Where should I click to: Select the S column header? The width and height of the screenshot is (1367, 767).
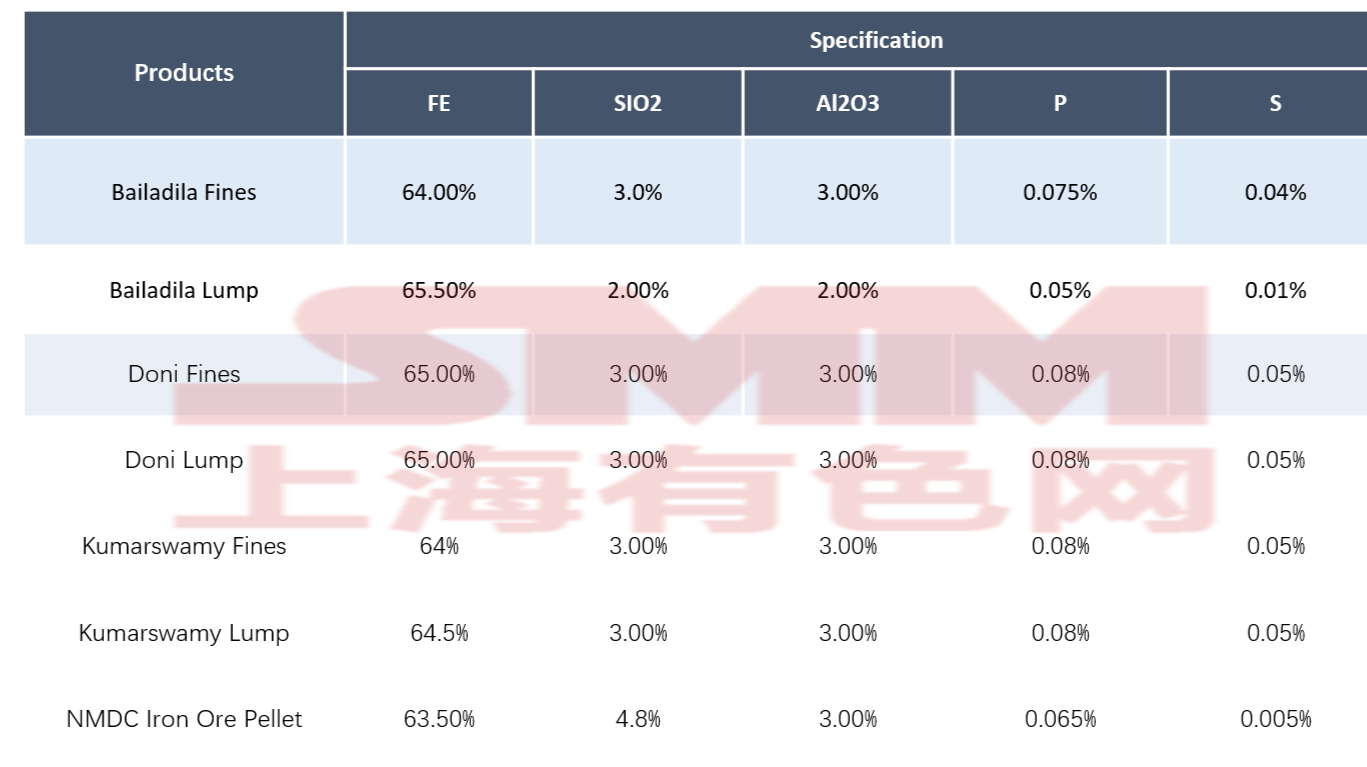pyautogui.click(x=1275, y=103)
